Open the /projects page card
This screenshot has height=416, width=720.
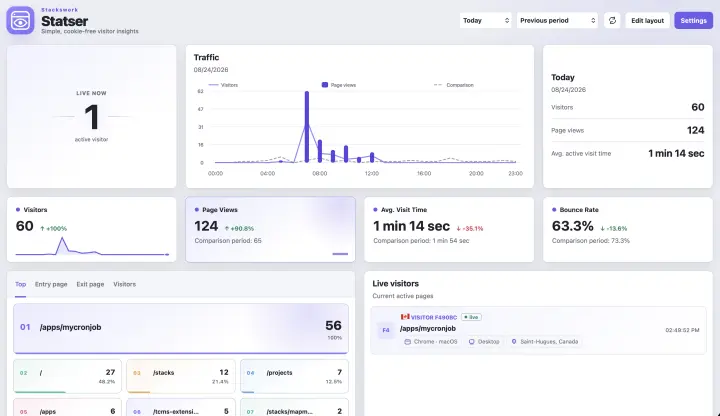click(x=294, y=377)
